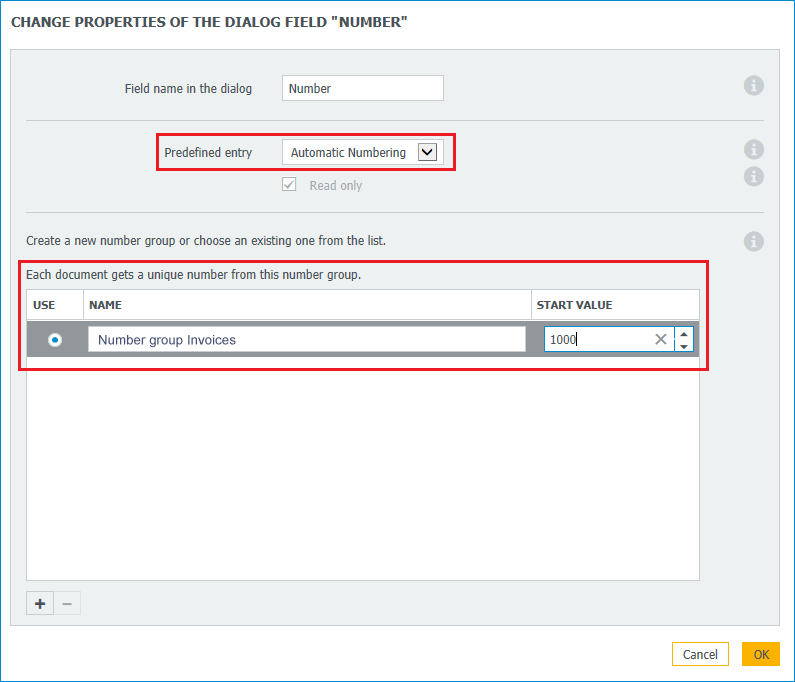The width and height of the screenshot is (795, 682).
Task: Increase start value with the up arrow
Action: point(684,334)
